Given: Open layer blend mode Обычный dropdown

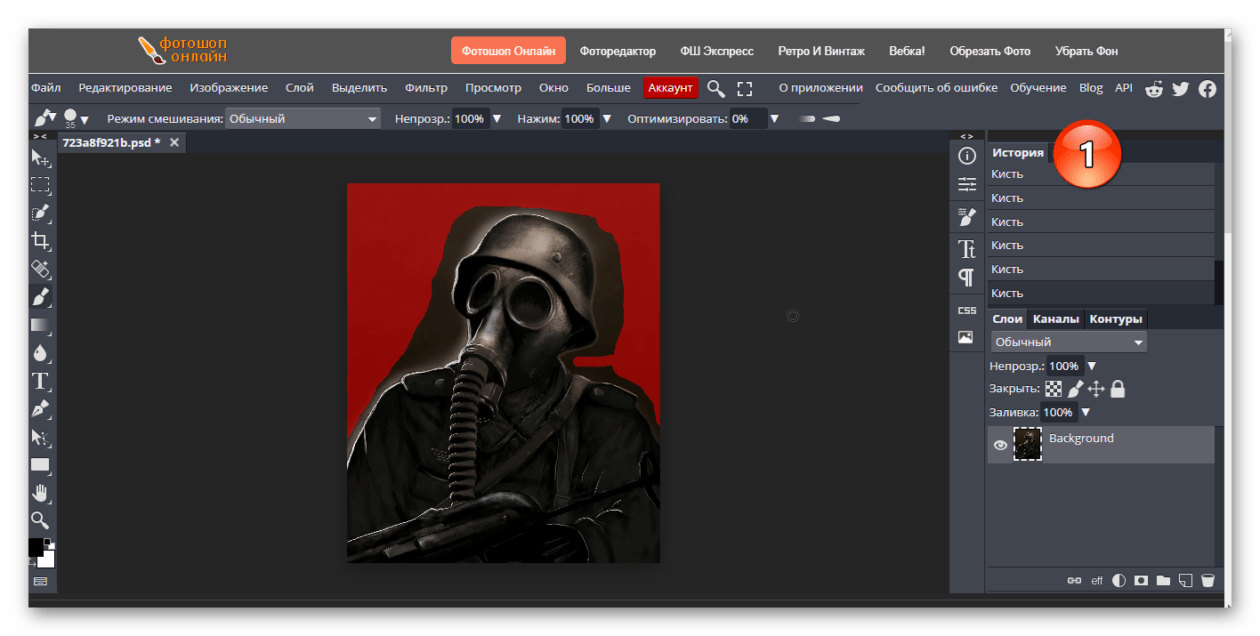Looking at the screenshot, I should pyautogui.click(x=1068, y=342).
